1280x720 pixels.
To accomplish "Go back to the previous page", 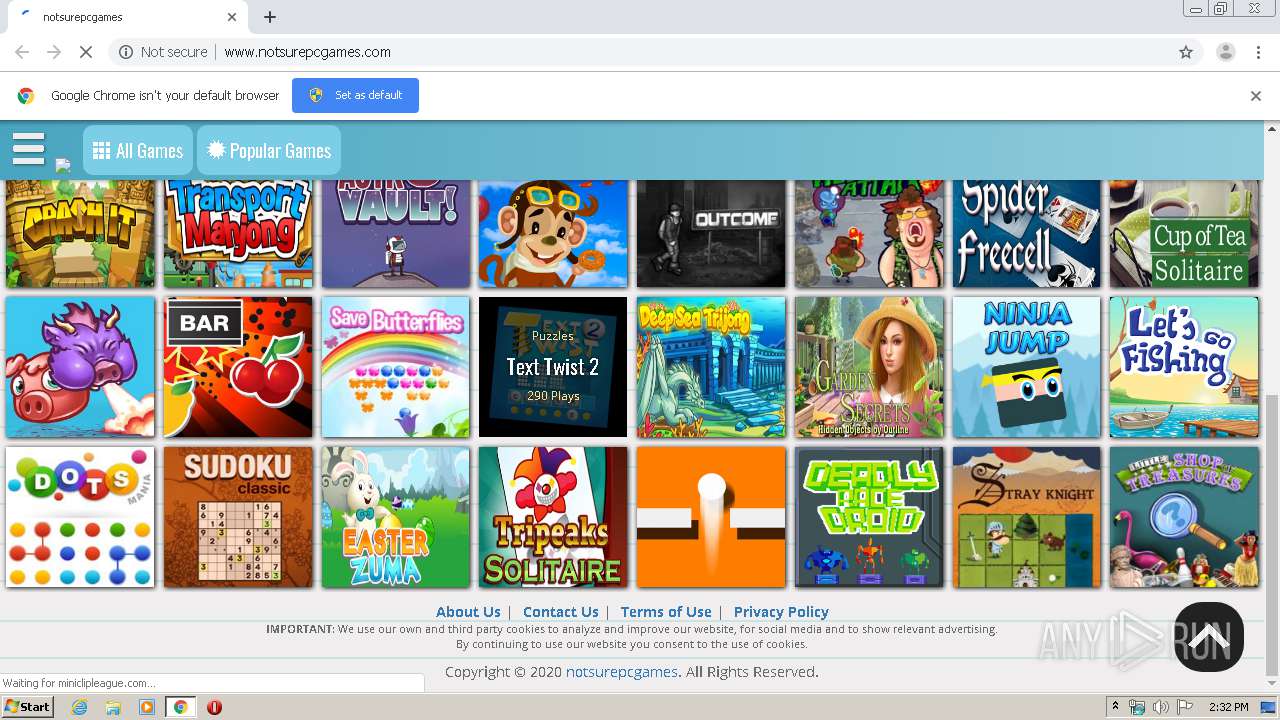I will (x=22, y=52).
